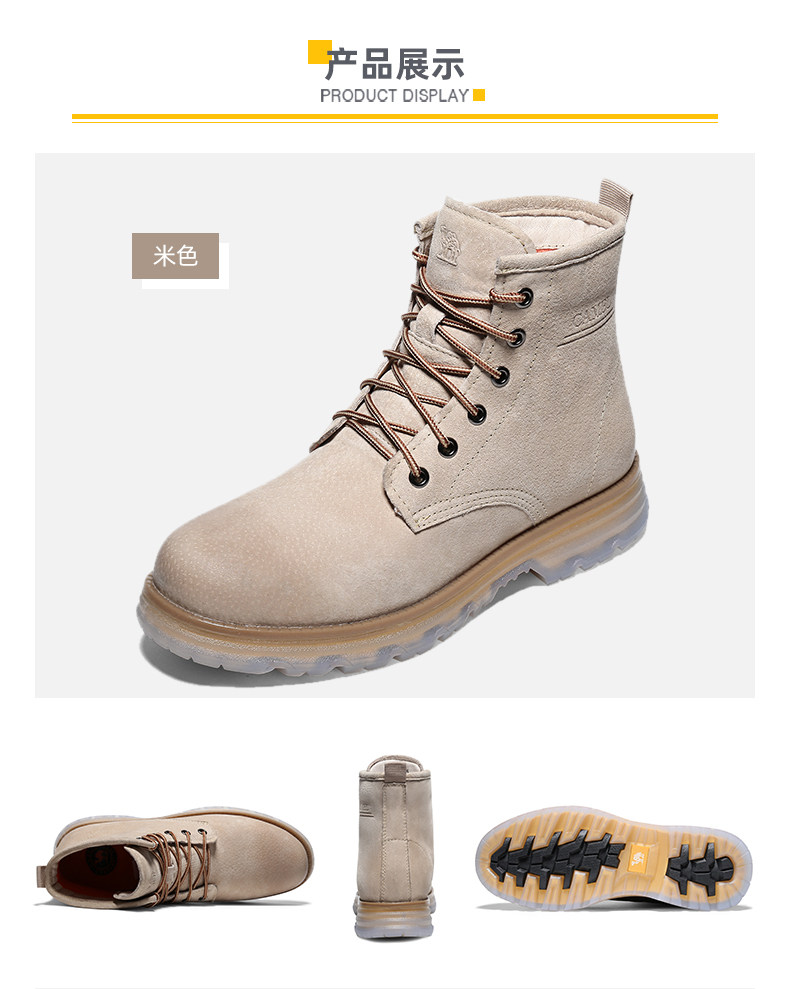Click the orange tag inside boot collar

click(548, 250)
